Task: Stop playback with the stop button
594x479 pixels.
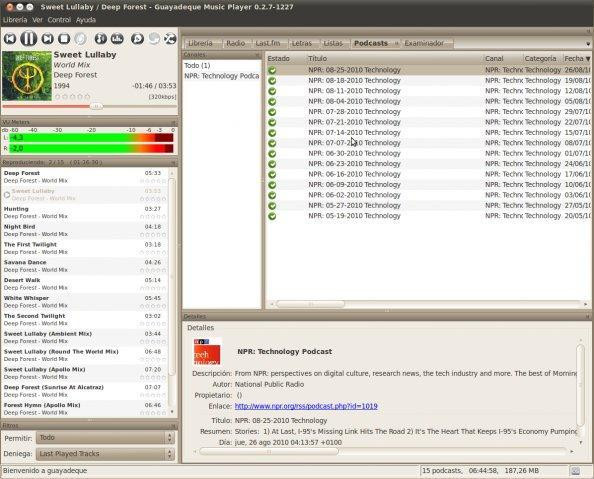Action: 64,39
